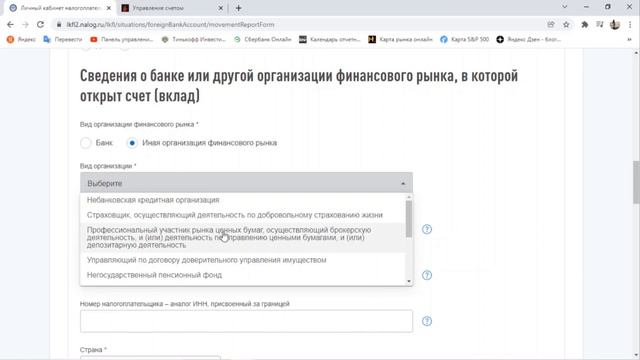The height and width of the screenshot is (360, 640).
Task: Click the first help question icon
Action: pos(427,229)
